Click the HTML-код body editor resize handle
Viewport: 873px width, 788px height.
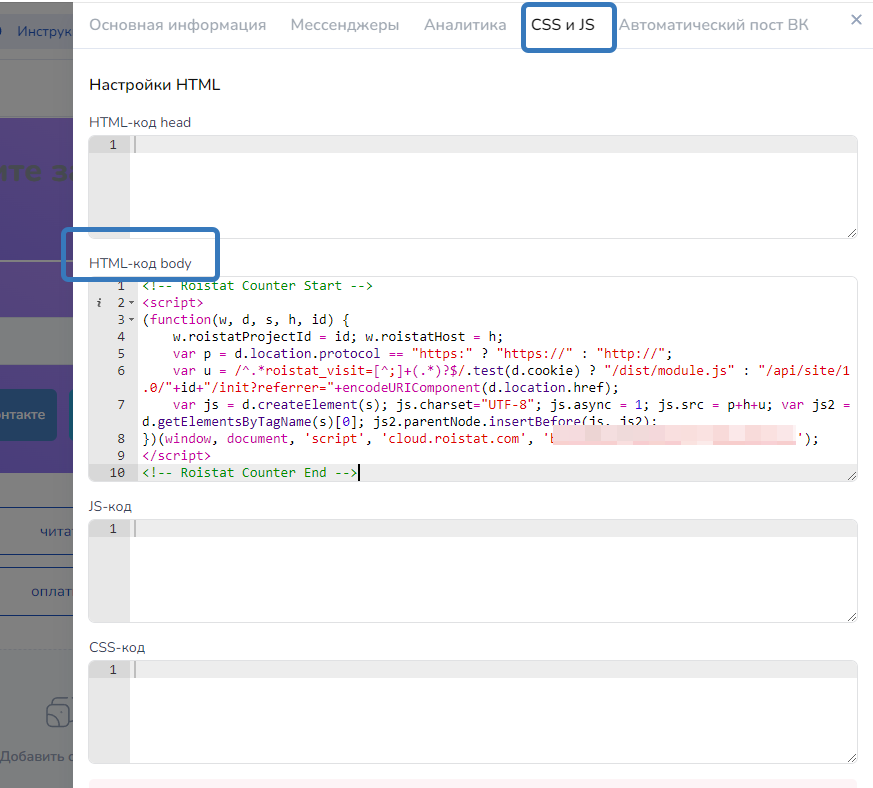tap(851, 476)
